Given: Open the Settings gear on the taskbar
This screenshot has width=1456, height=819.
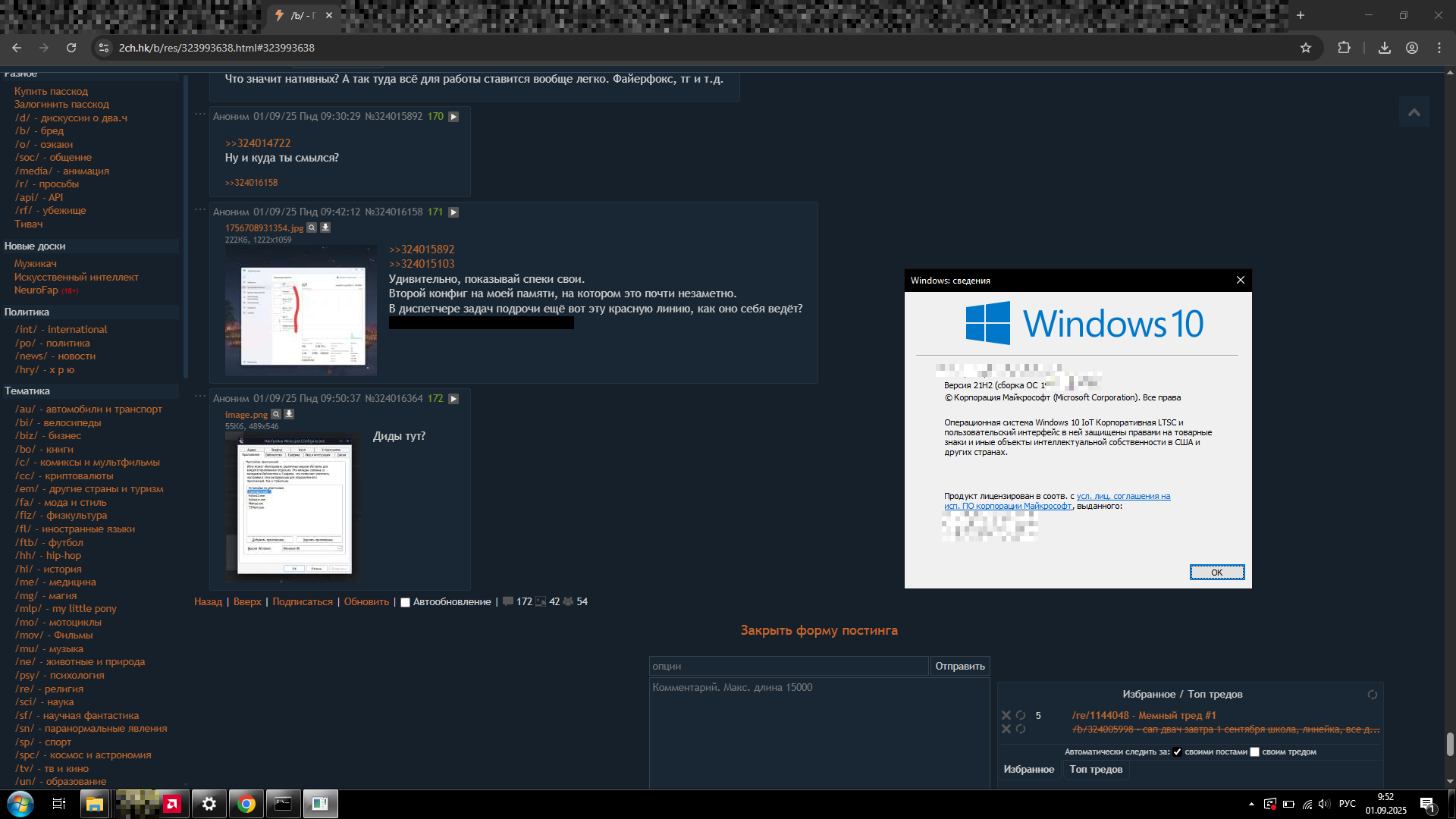Looking at the screenshot, I should [209, 804].
